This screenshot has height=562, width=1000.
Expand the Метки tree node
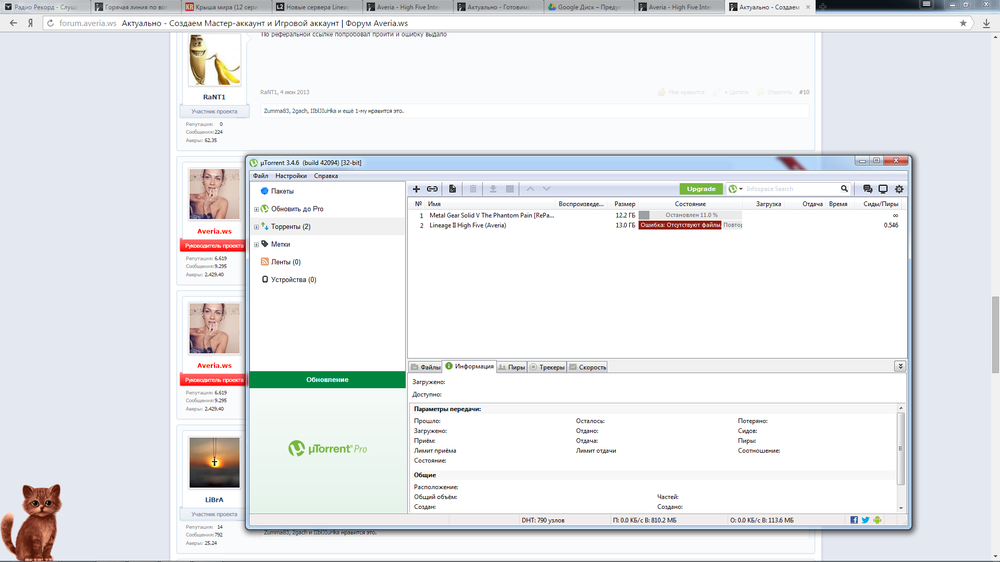(x=256, y=244)
